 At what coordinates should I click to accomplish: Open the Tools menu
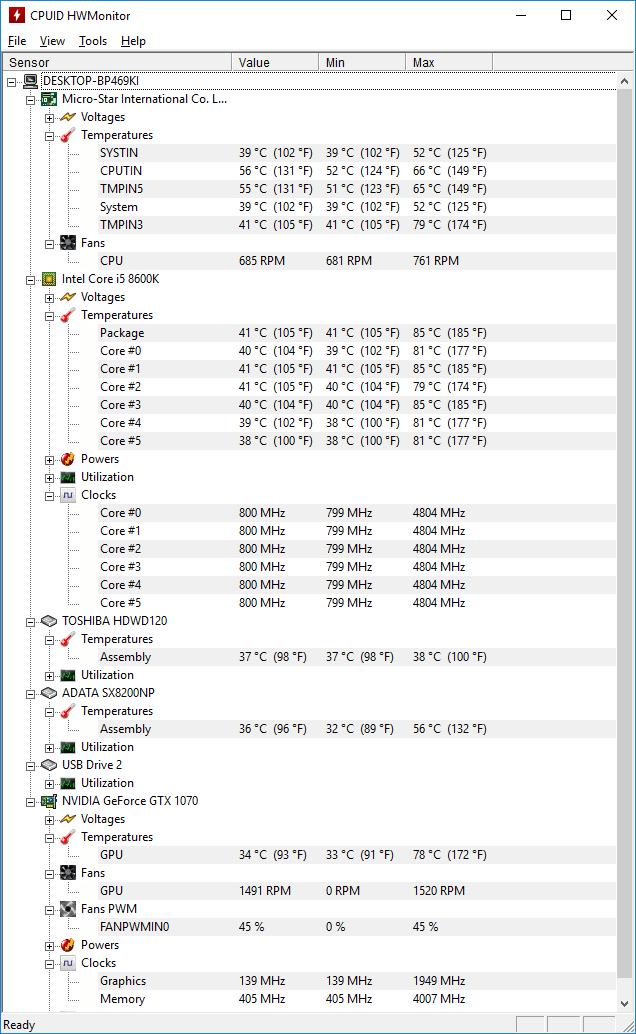click(93, 41)
